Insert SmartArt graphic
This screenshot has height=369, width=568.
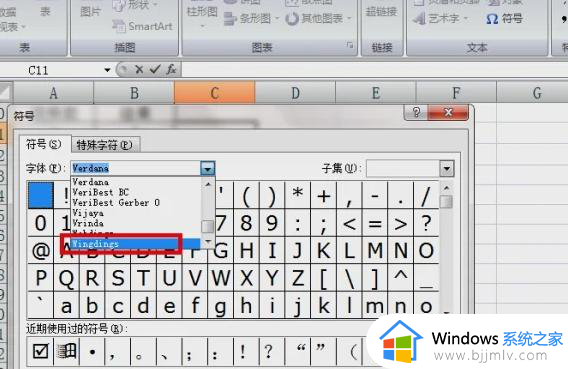pyautogui.click(x=143, y=26)
